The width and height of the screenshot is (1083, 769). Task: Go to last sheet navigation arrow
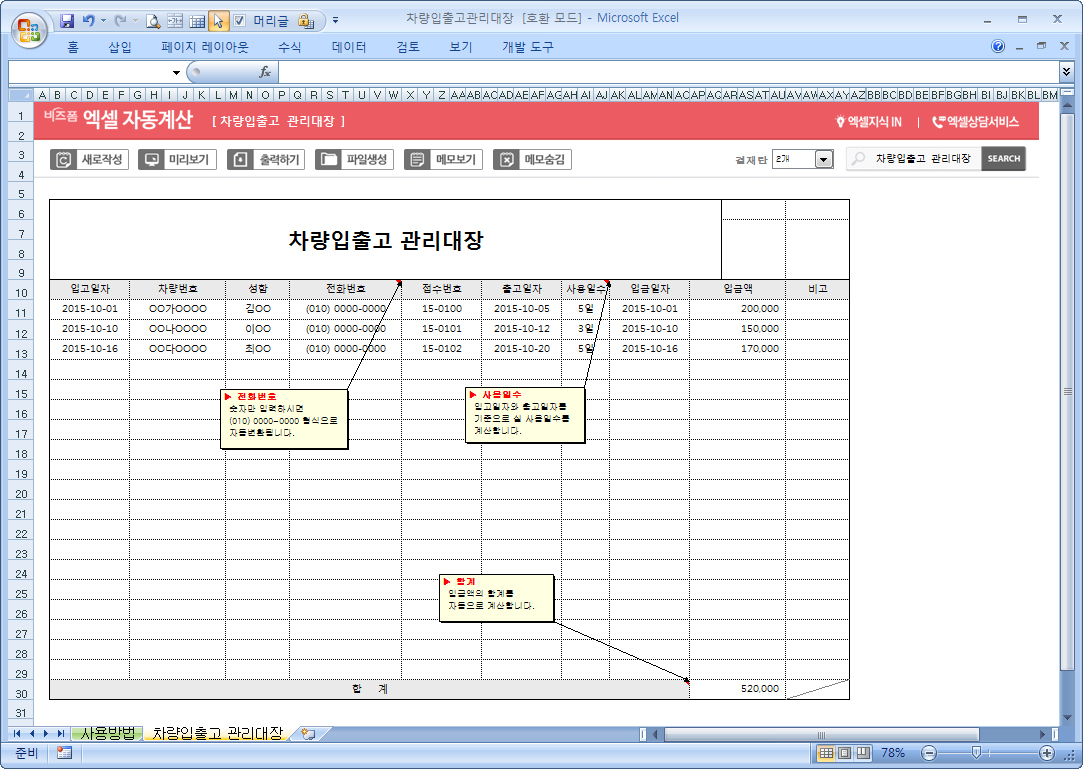tap(60, 734)
